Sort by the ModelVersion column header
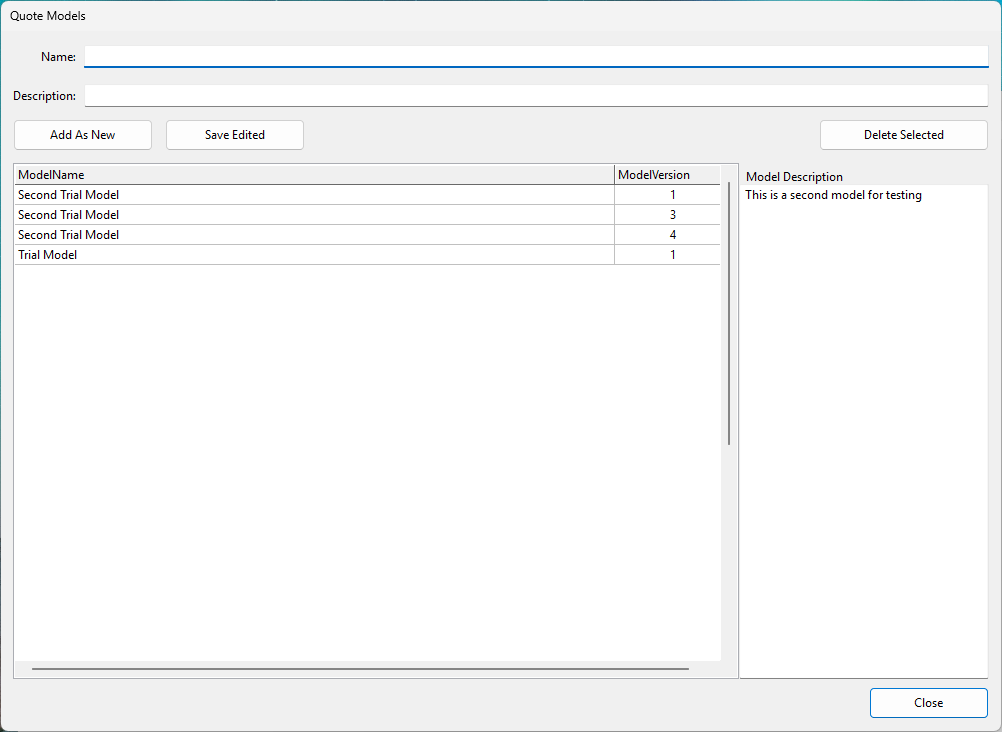This screenshot has height=732, width=1002. click(666, 175)
